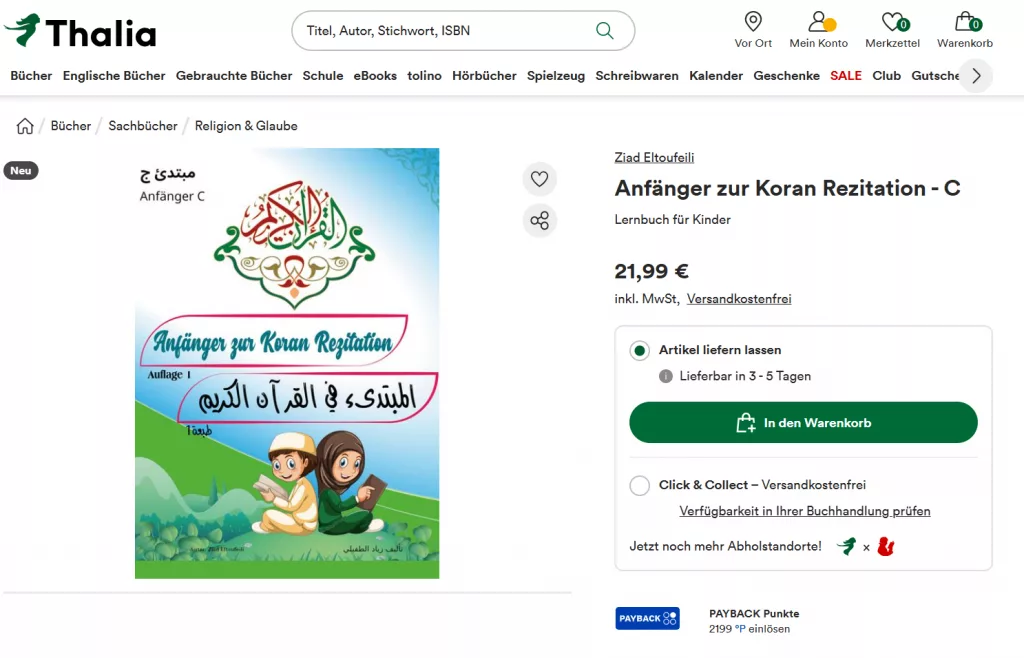The image size is (1024, 658).
Task: Add book to wishlist with heart icon
Action: 540,179
